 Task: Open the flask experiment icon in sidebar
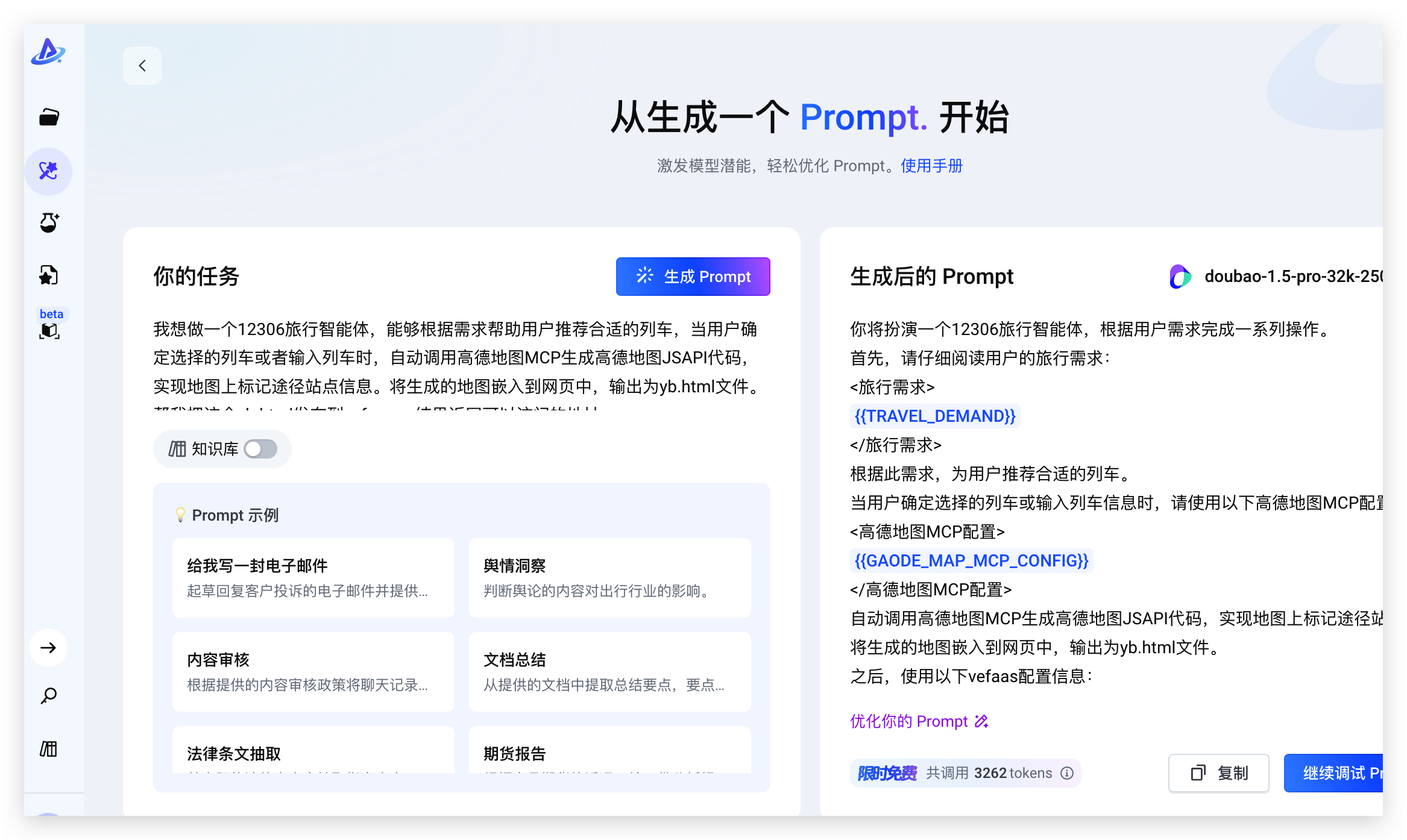pos(49,222)
